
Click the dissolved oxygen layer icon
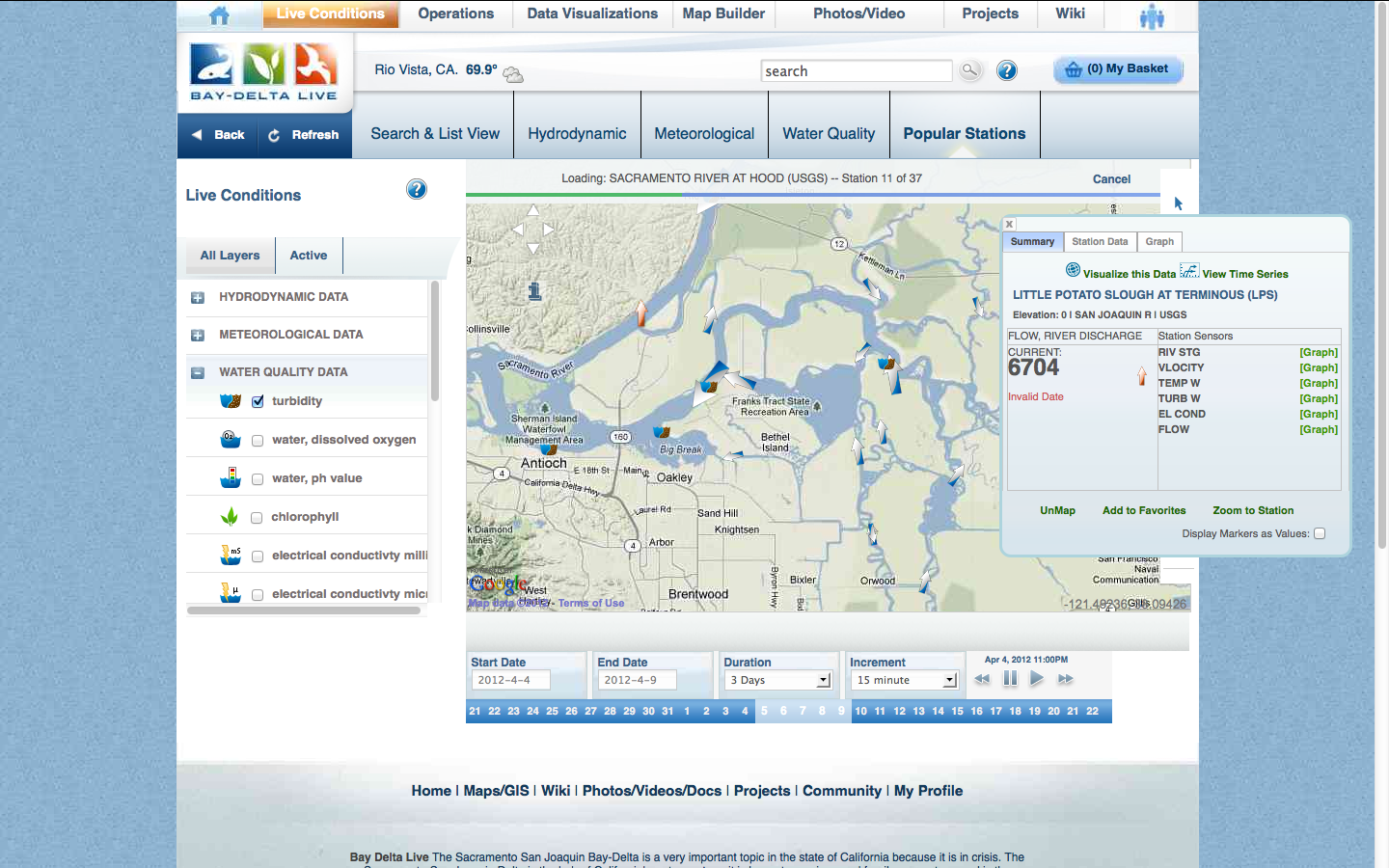pyautogui.click(x=230, y=439)
